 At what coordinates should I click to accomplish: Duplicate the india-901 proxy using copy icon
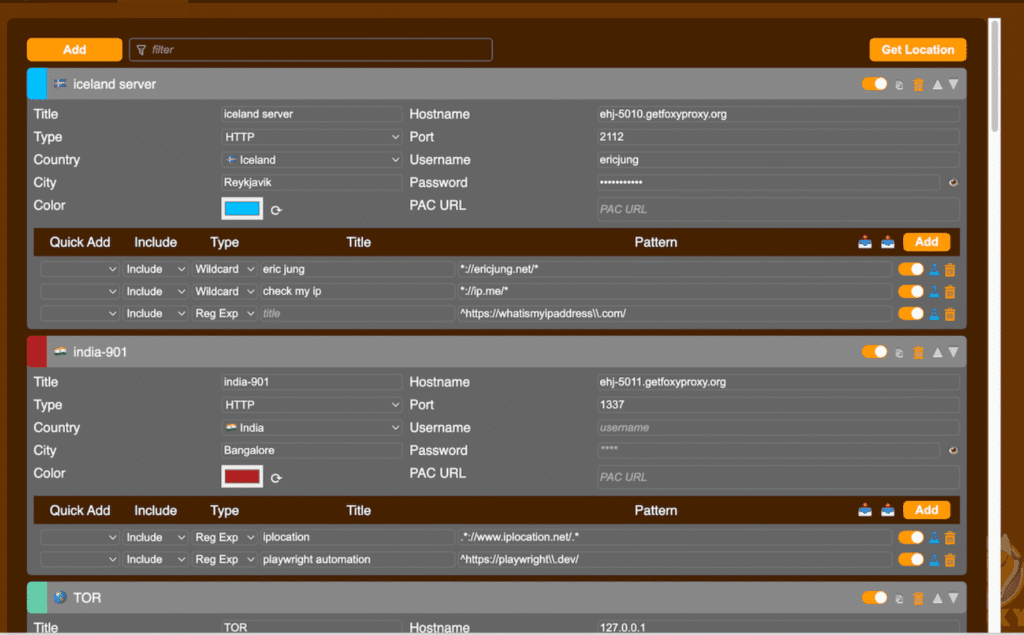(x=900, y=353)
